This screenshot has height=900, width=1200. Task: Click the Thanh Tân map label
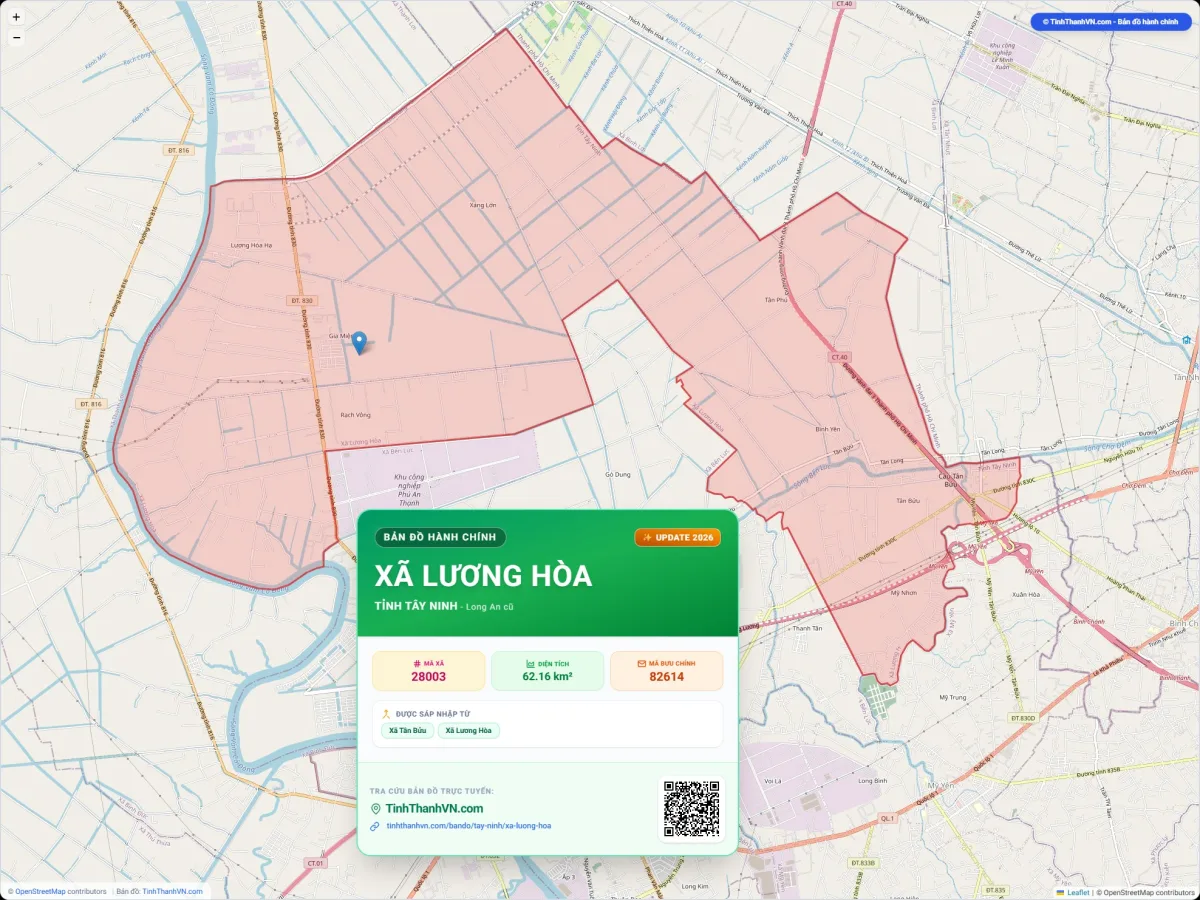tap(806, 628)
